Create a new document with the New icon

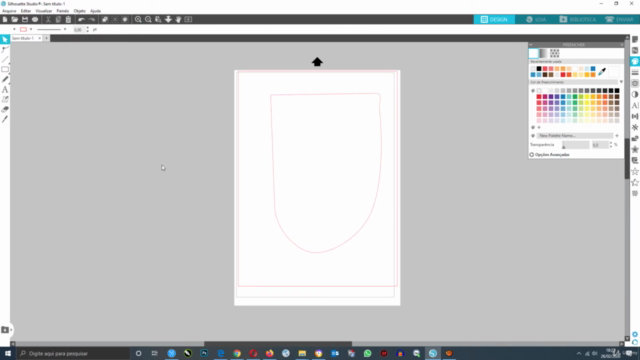5,19
